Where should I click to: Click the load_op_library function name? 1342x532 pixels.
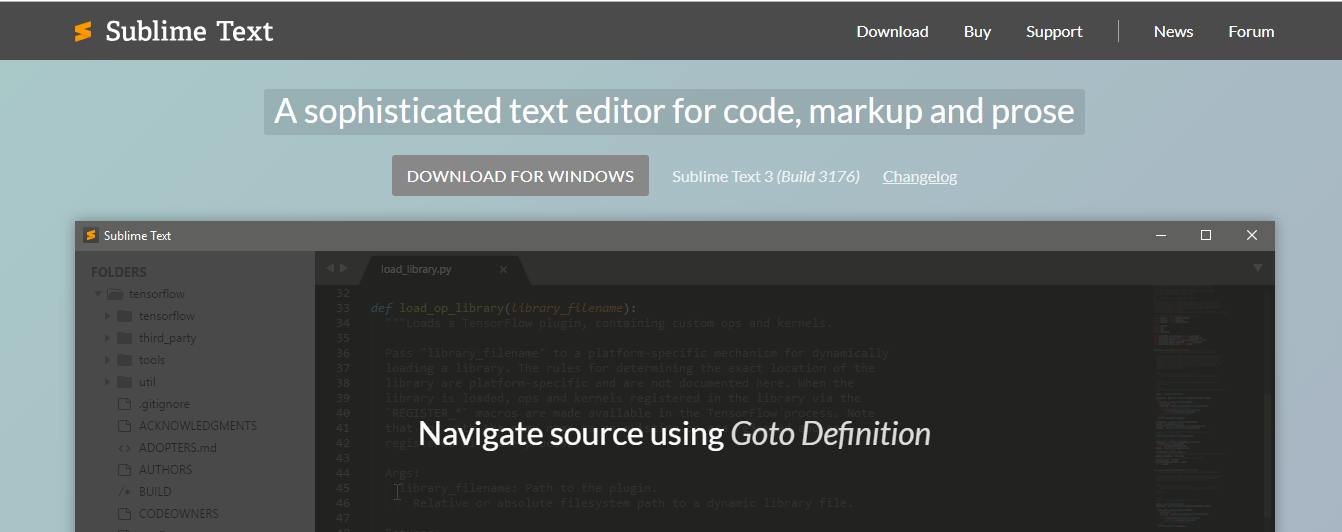coord(451,308)
